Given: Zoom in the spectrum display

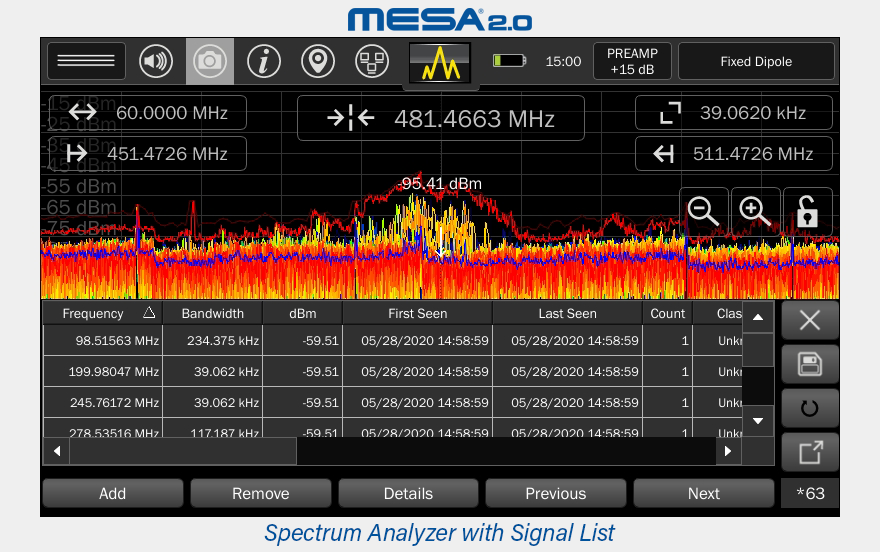Looking at the screenshot, I should 755,211.
